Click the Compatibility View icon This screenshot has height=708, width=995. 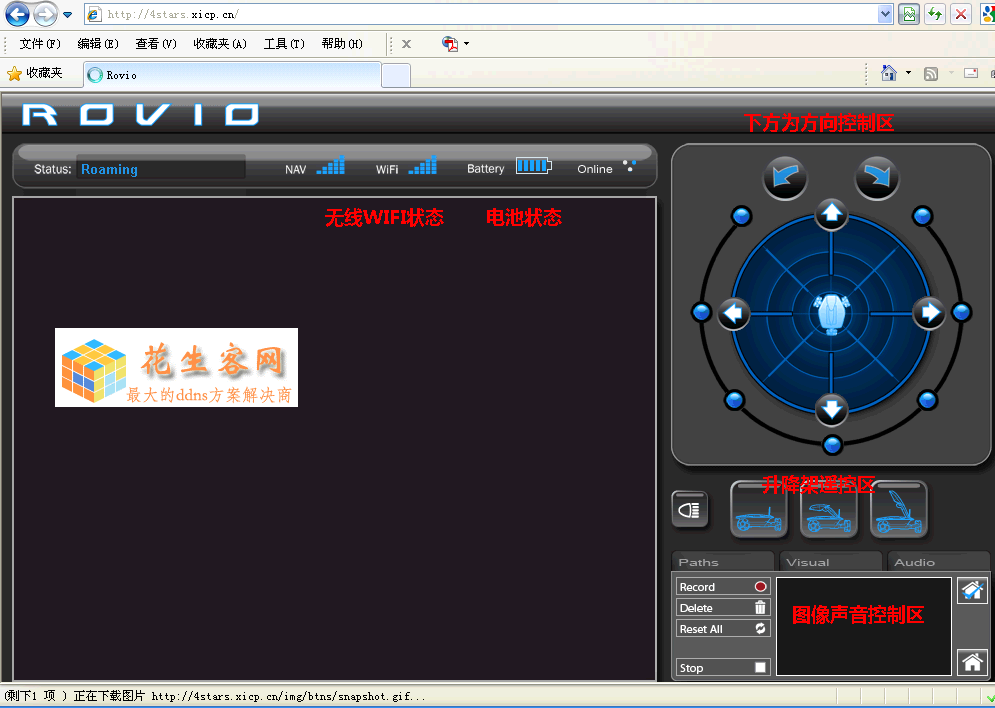[x=909, y=15]
